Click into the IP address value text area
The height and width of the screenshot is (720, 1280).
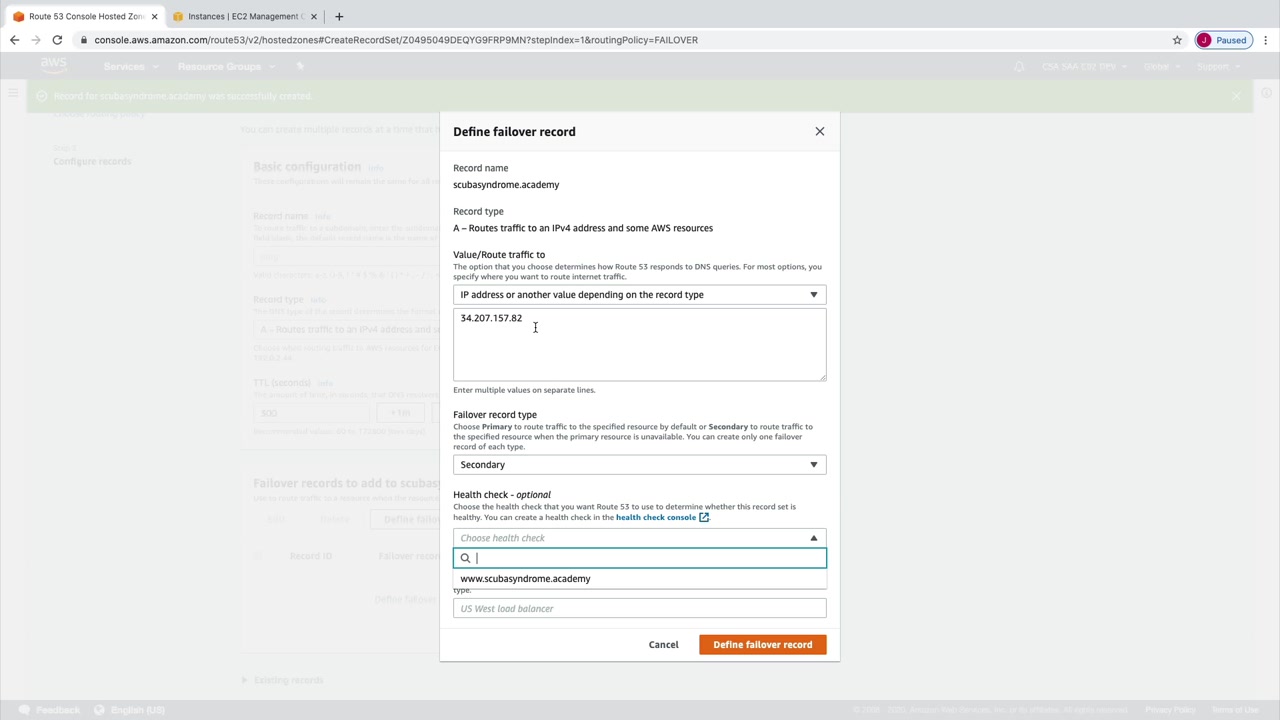pyautogui.click(x=640, y=344)
